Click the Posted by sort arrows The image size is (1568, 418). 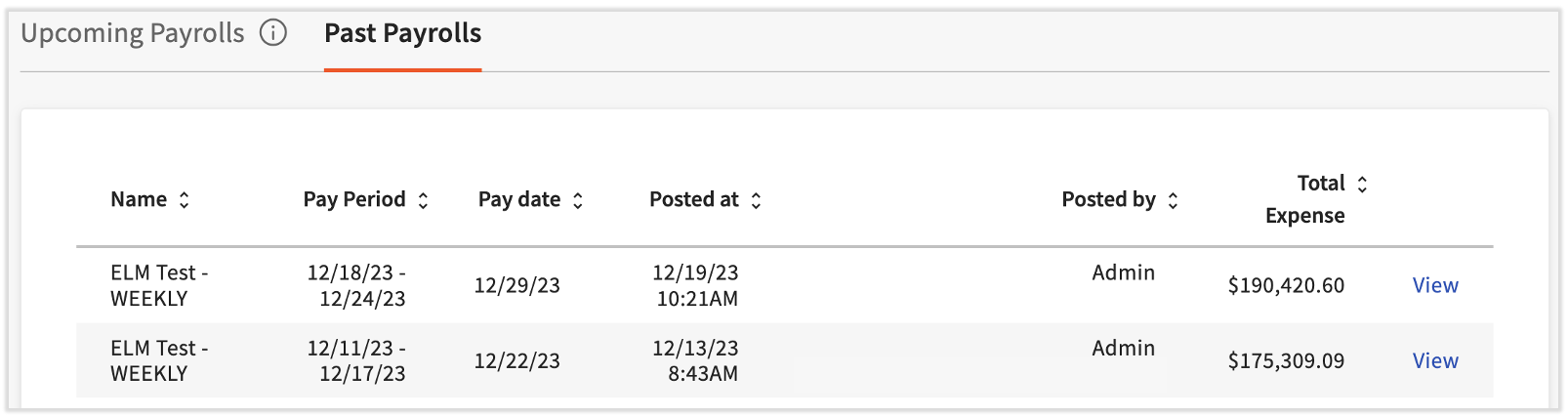tap(1173, 200)
